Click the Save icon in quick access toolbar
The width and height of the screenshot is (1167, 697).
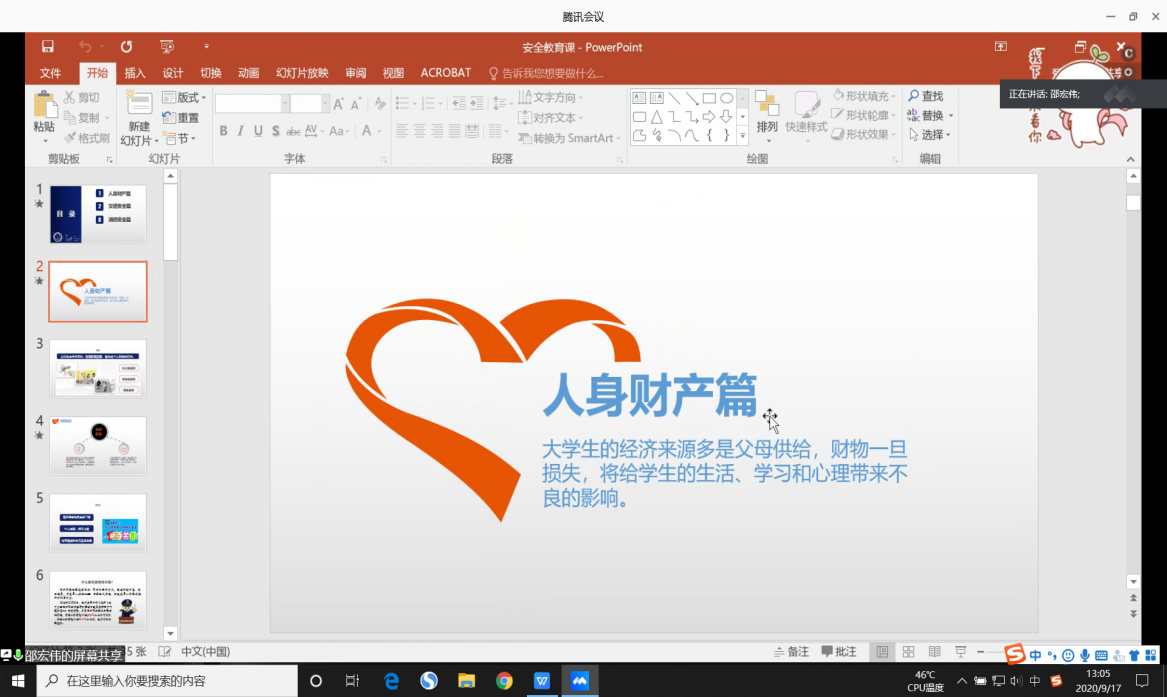pyautogui.click(x=47, y=47)
